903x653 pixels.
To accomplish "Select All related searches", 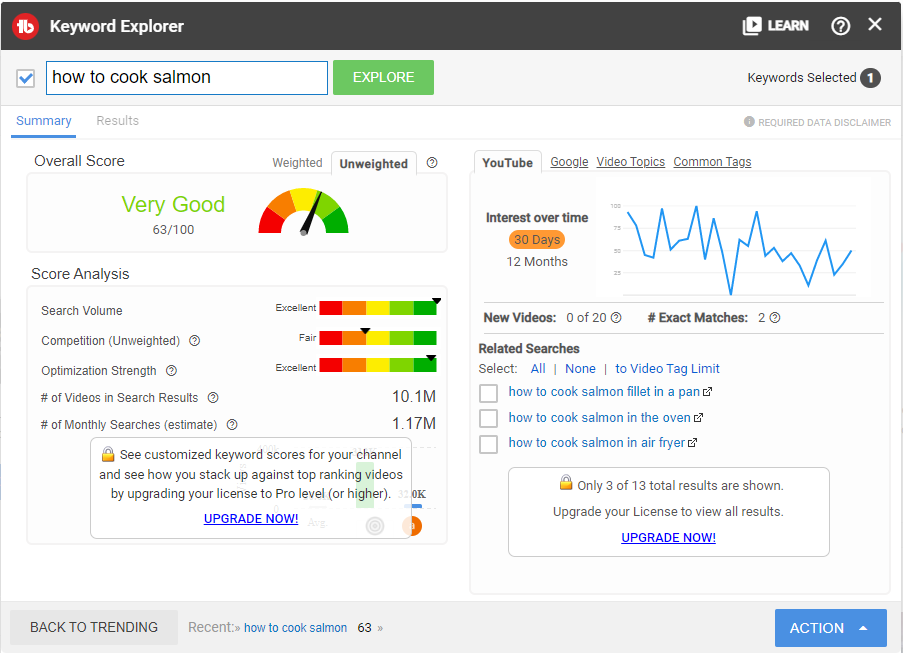I will (x=538, y=369).
